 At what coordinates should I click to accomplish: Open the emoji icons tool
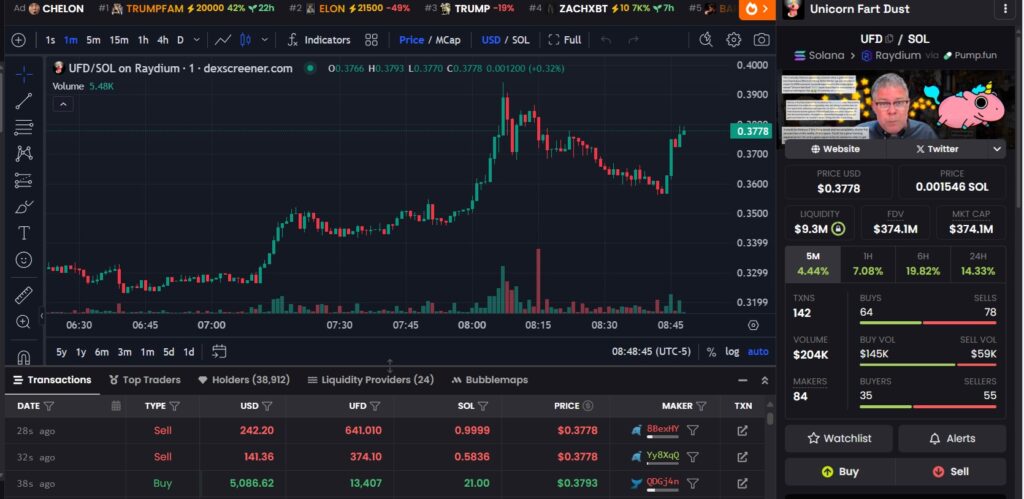click(x=24, y=260)
